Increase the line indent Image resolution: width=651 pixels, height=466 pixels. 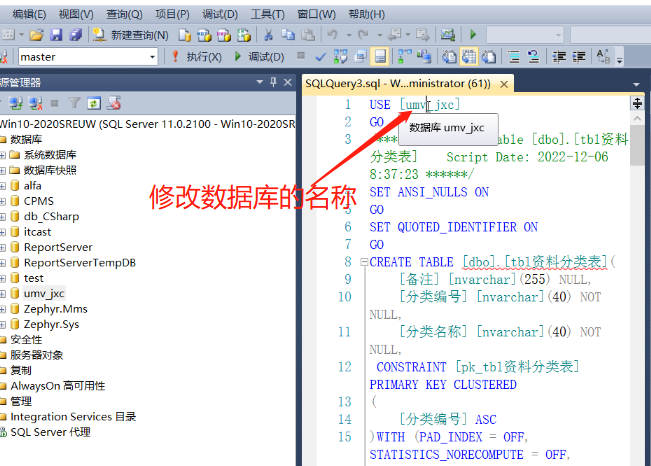coord(579,56)
